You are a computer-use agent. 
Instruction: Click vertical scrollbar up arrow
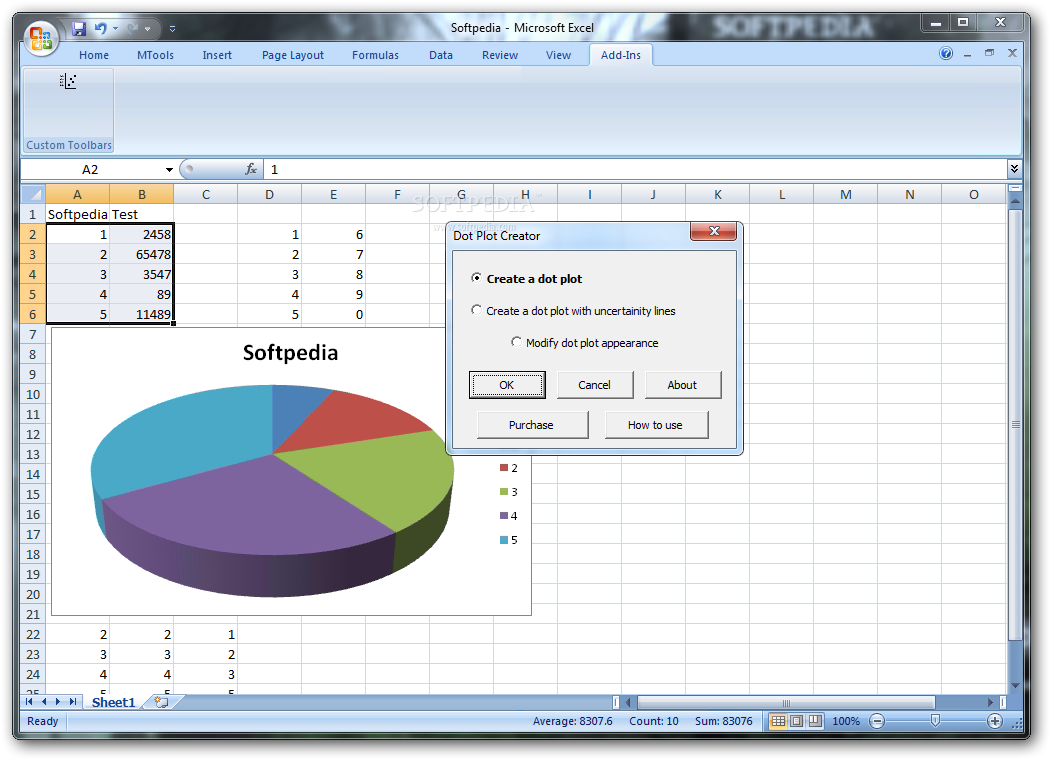pos(1015,201)
